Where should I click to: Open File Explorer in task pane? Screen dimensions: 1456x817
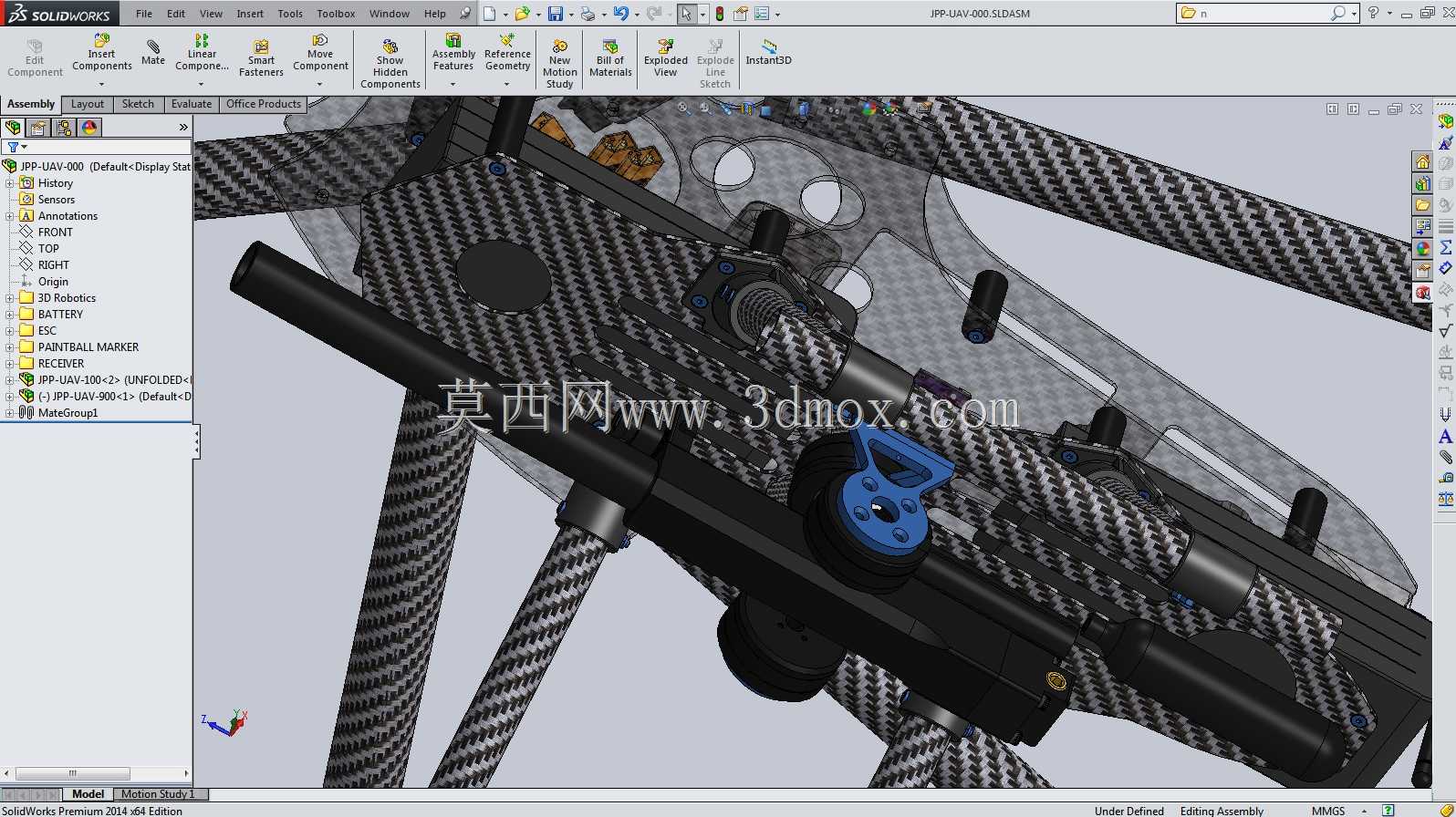[x=1422, y=205]
